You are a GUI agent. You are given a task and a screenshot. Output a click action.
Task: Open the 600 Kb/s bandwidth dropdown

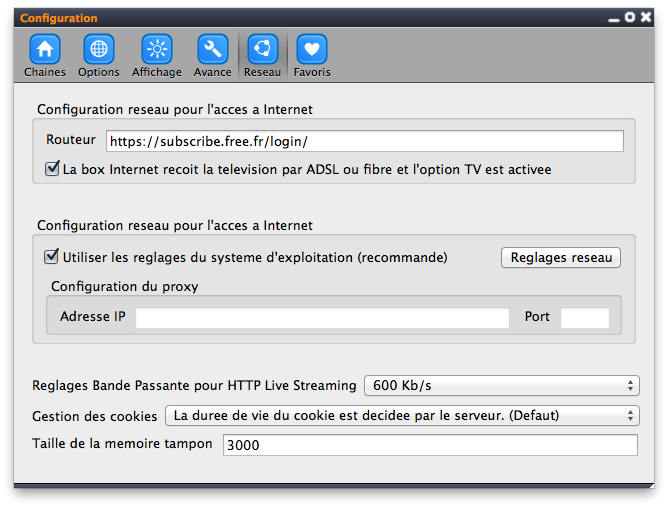click(x=502, y=385)
